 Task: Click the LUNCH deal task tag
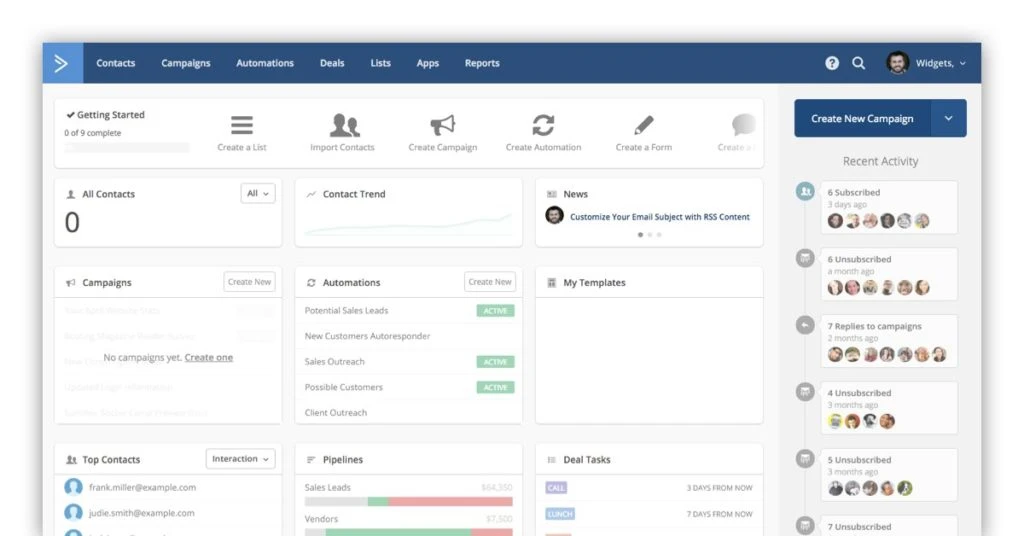(560, 514)
